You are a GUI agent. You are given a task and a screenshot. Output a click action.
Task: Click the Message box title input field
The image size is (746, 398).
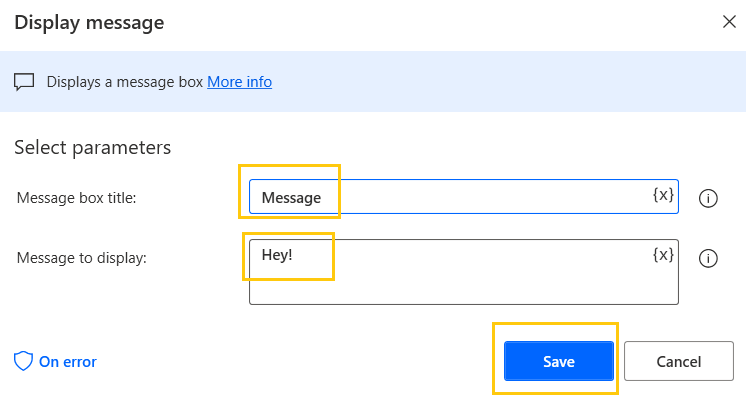click(x=463, y=197)
